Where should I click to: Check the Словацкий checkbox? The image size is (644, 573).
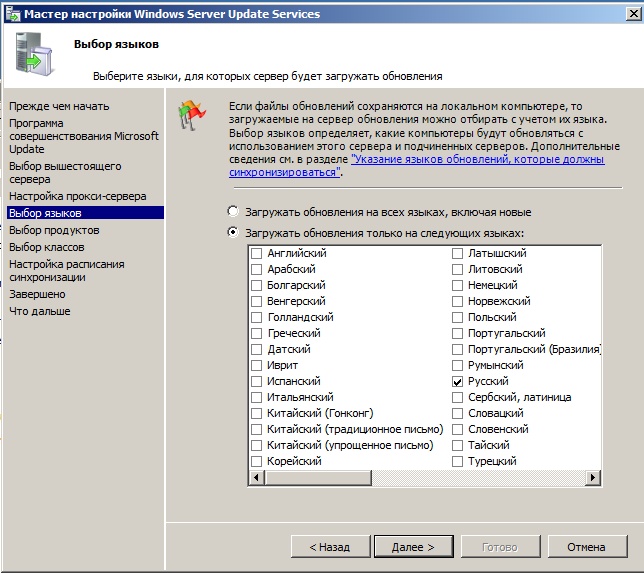[x=458, y=413]
